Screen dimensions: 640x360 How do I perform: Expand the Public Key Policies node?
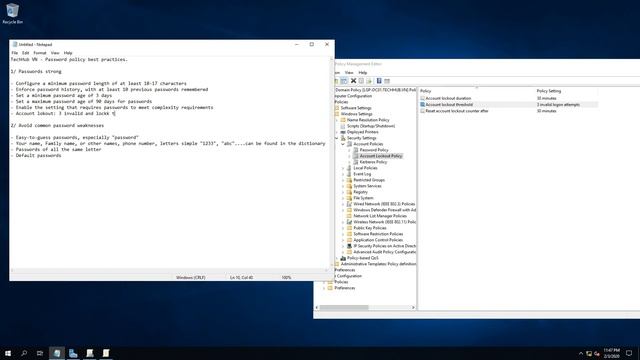pyautogui.click(x=343, y=228)
